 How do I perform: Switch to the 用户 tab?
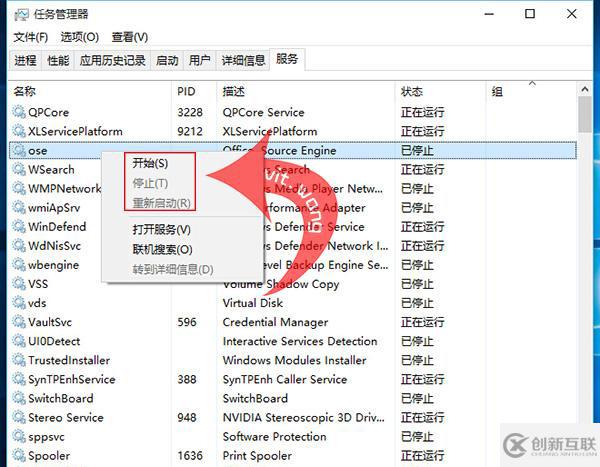(x=200, y=60)
